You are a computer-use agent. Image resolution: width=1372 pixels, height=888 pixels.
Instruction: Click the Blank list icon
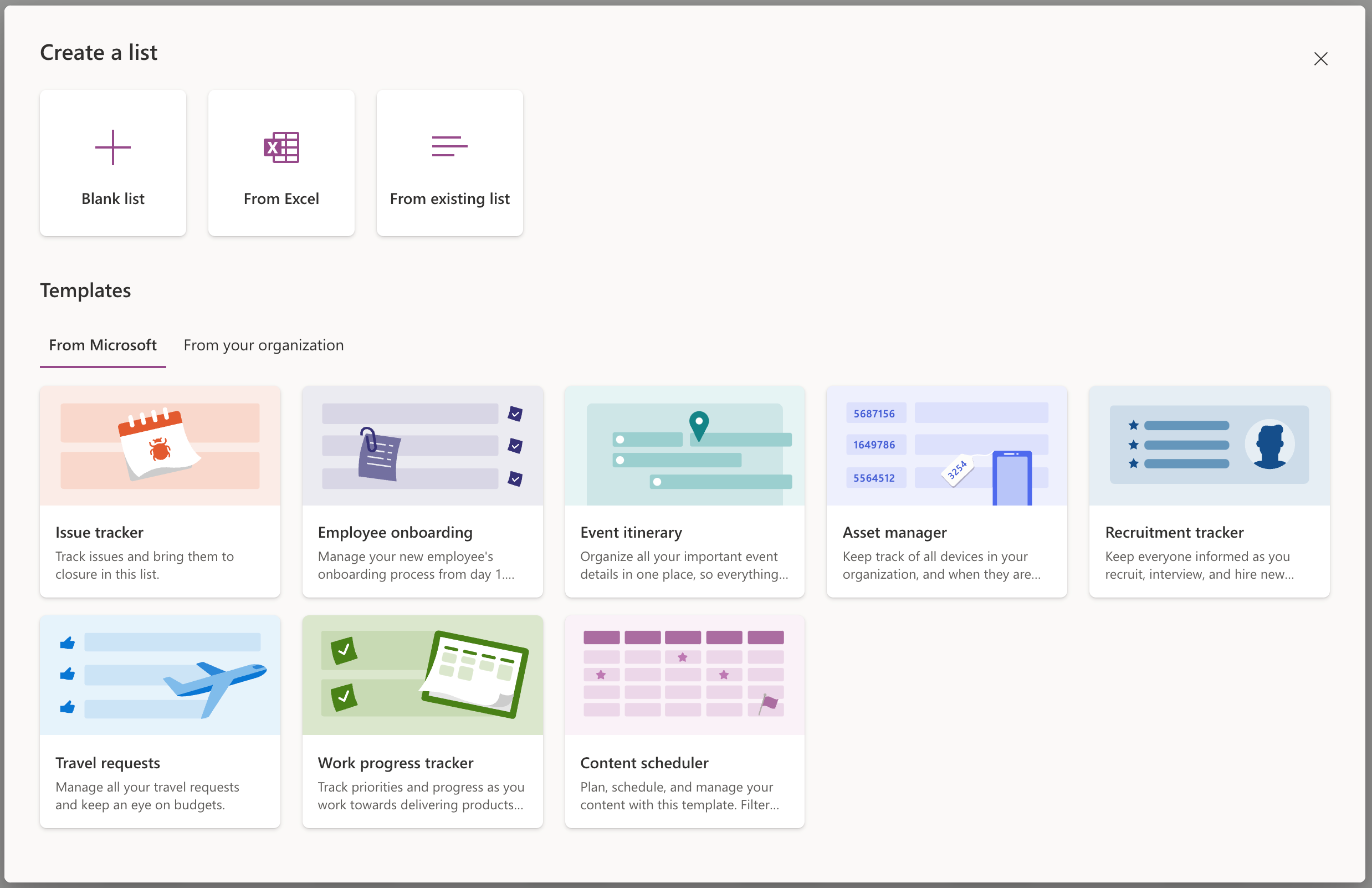112,162
